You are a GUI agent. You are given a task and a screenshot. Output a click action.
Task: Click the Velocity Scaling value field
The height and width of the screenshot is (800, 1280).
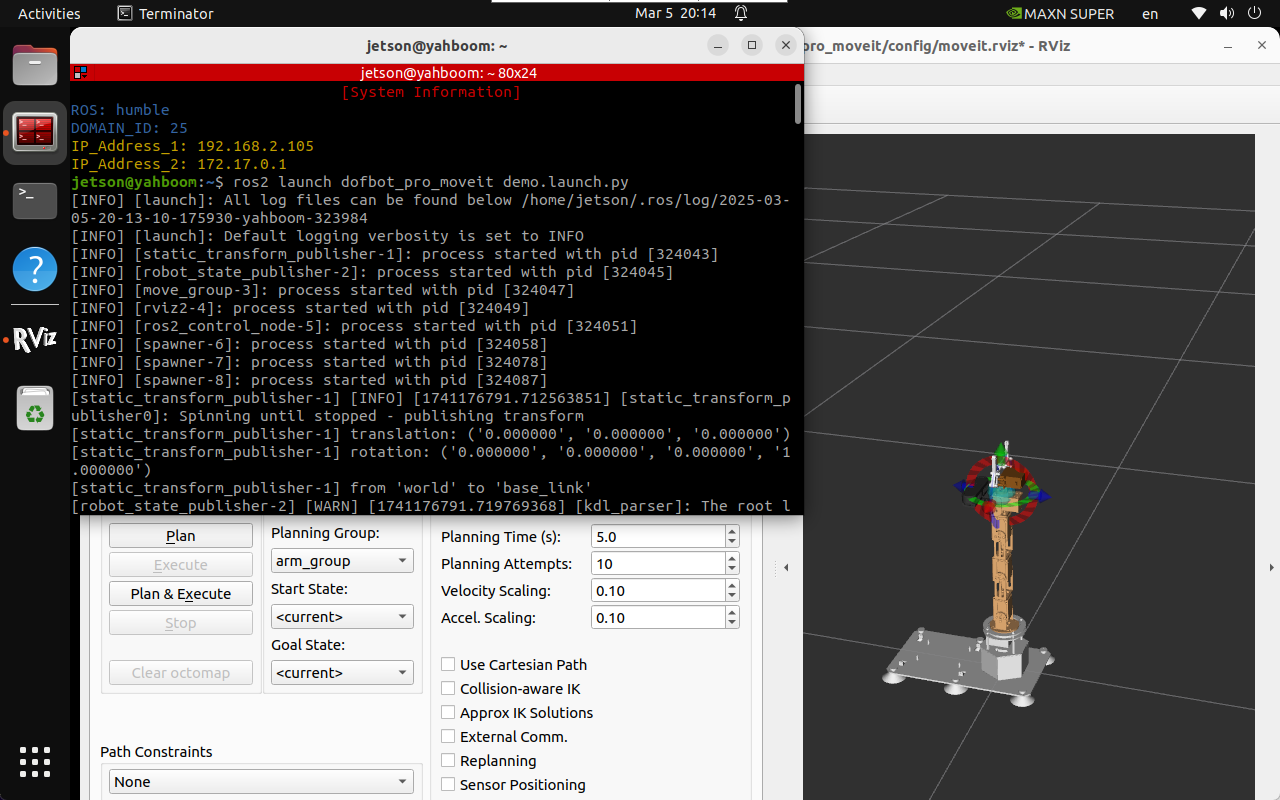pos(658,591)
